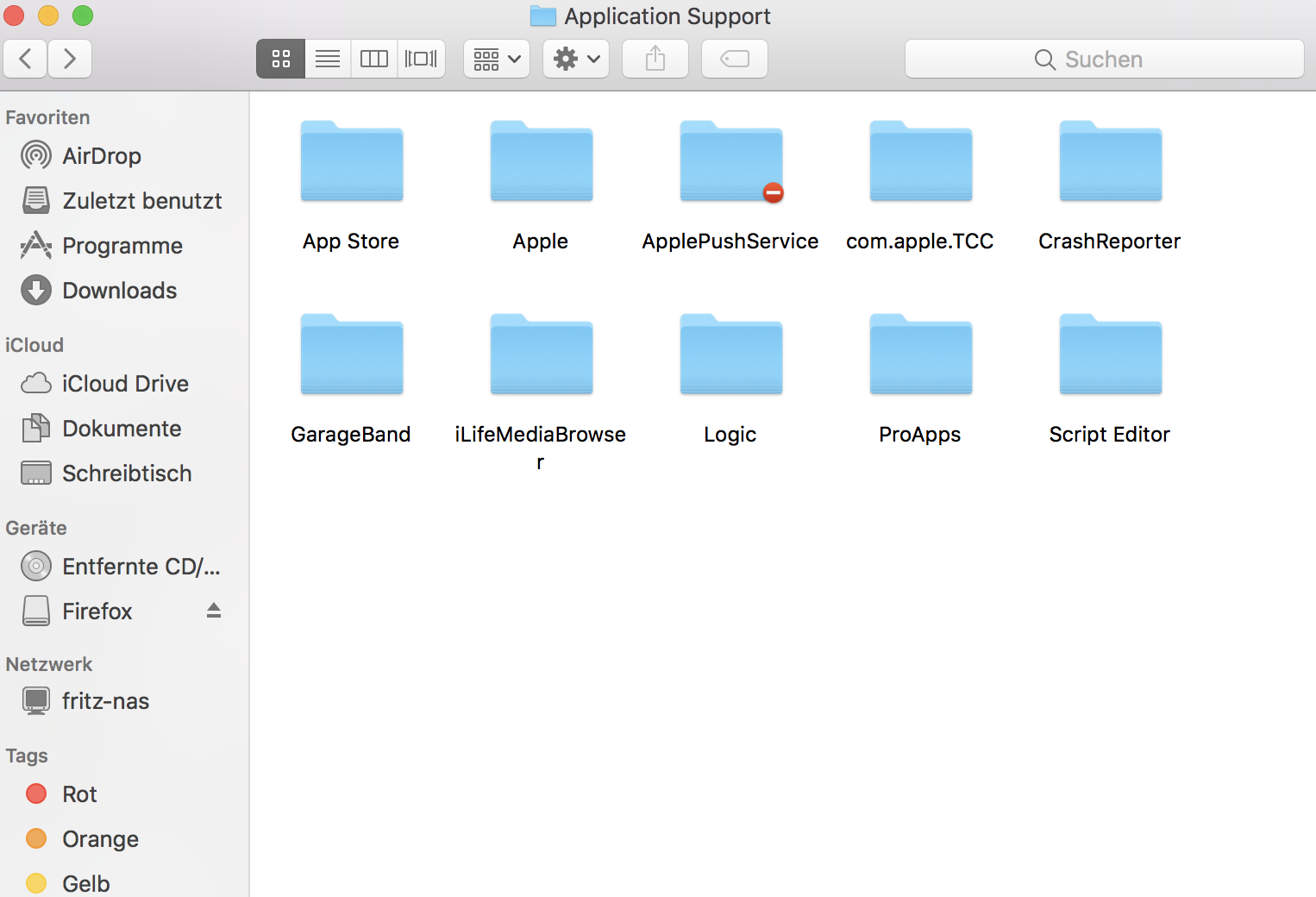Switch to list view

[328, 59]
